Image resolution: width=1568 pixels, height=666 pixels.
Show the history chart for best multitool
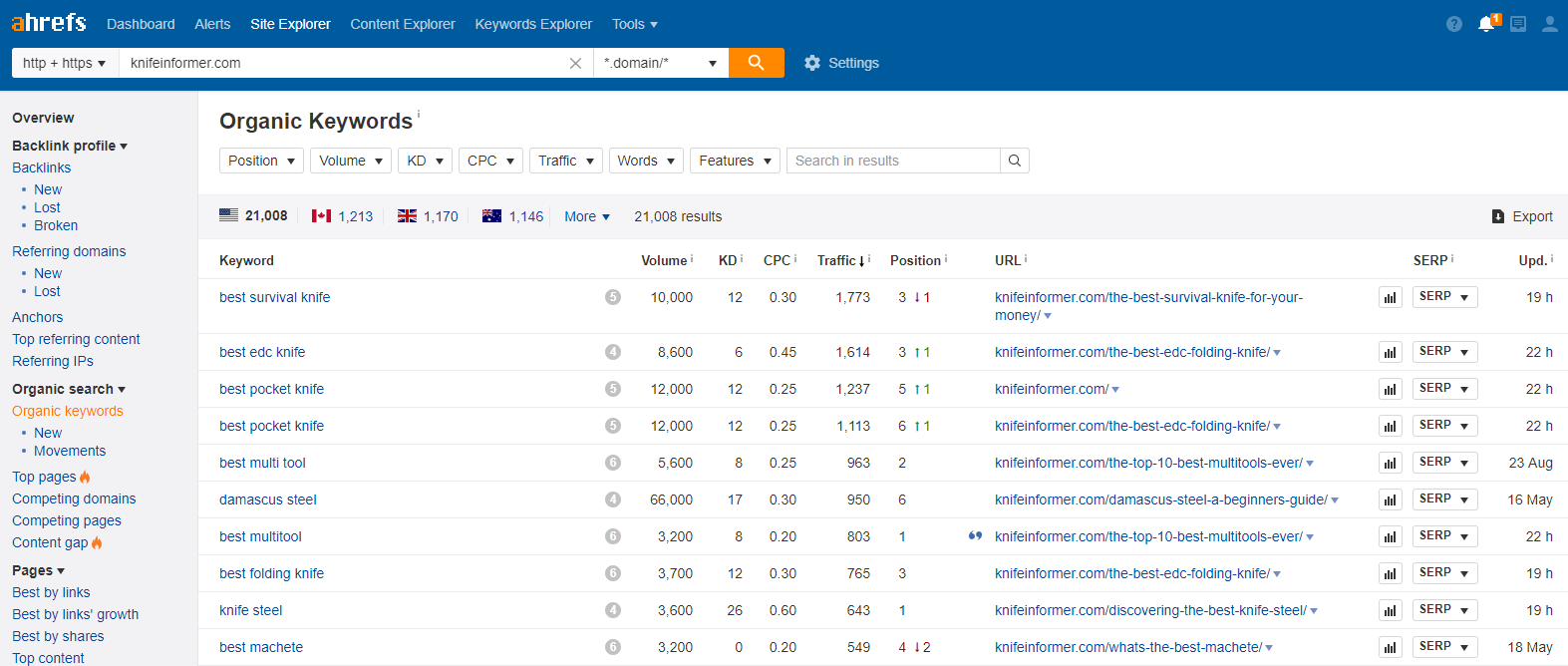tap(1391, 536)
